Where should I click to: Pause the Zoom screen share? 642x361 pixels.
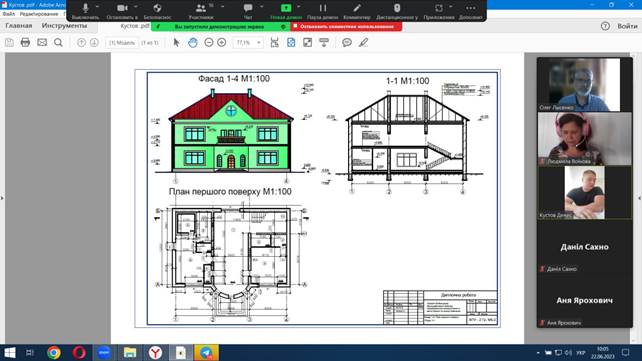tap(323, 11)
